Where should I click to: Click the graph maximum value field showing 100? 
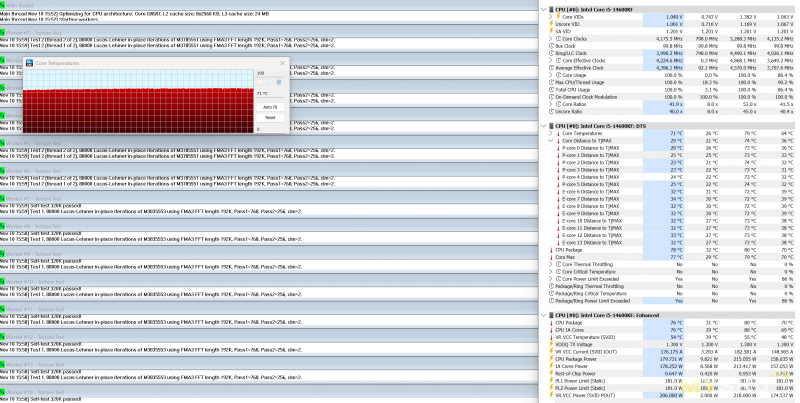[262, 73]
